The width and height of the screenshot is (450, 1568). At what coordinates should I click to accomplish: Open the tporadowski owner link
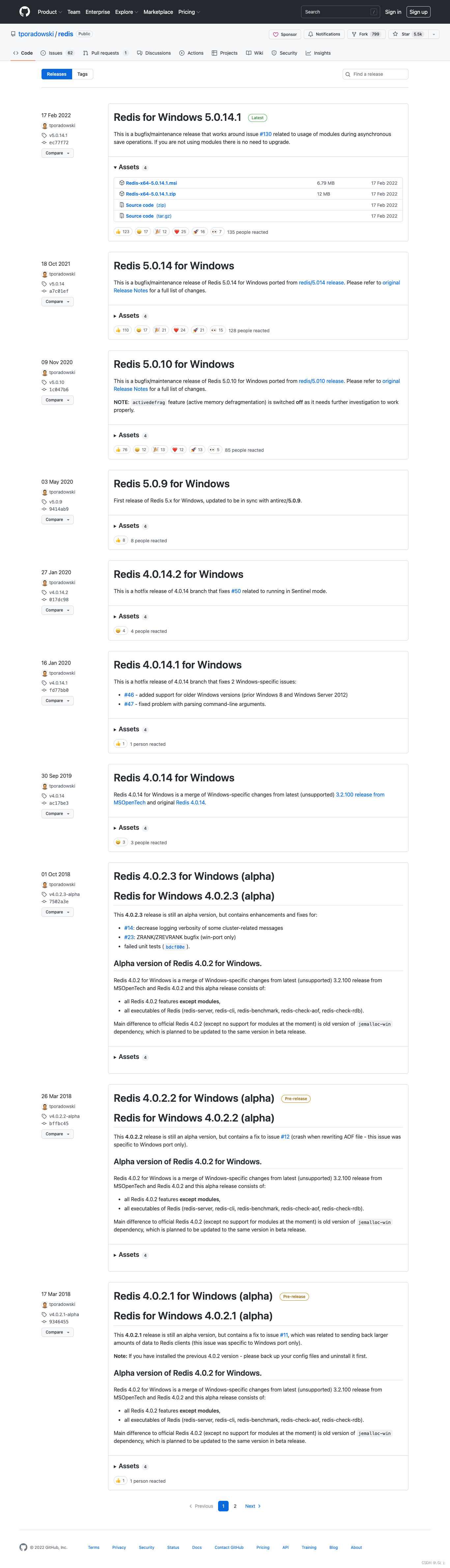pos(36,34)
